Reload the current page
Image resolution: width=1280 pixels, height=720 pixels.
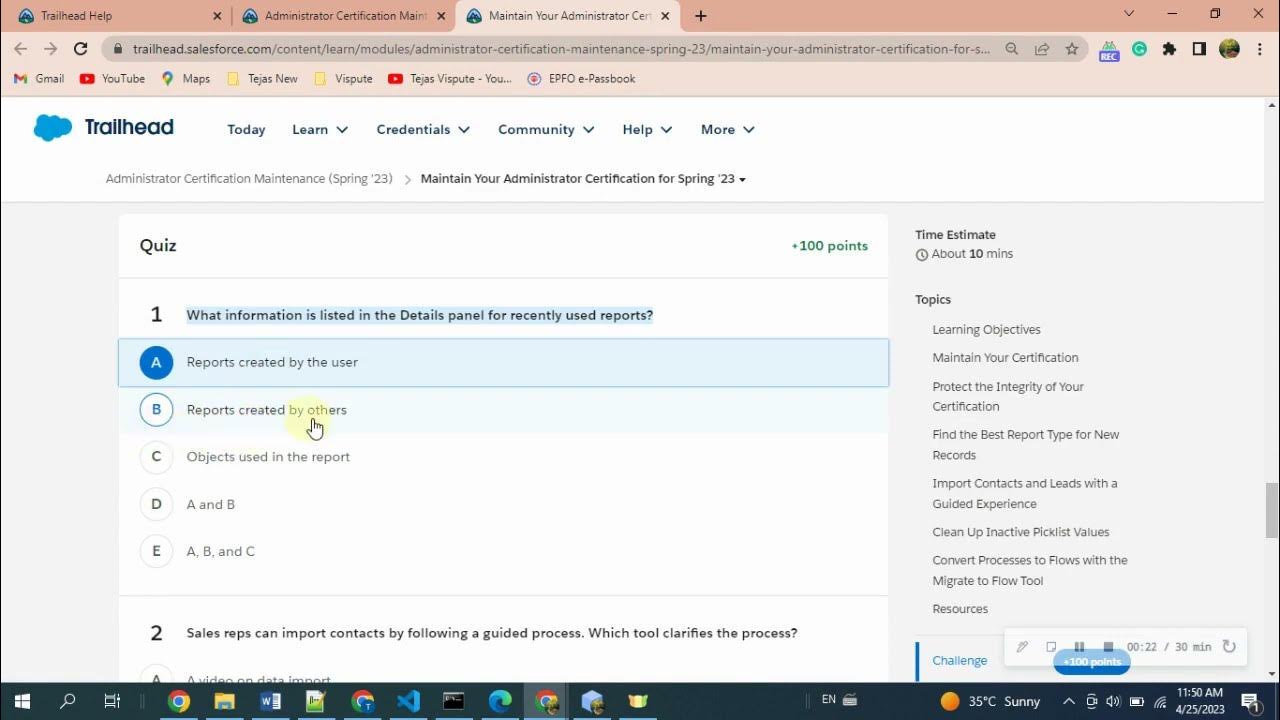(81, 48)
